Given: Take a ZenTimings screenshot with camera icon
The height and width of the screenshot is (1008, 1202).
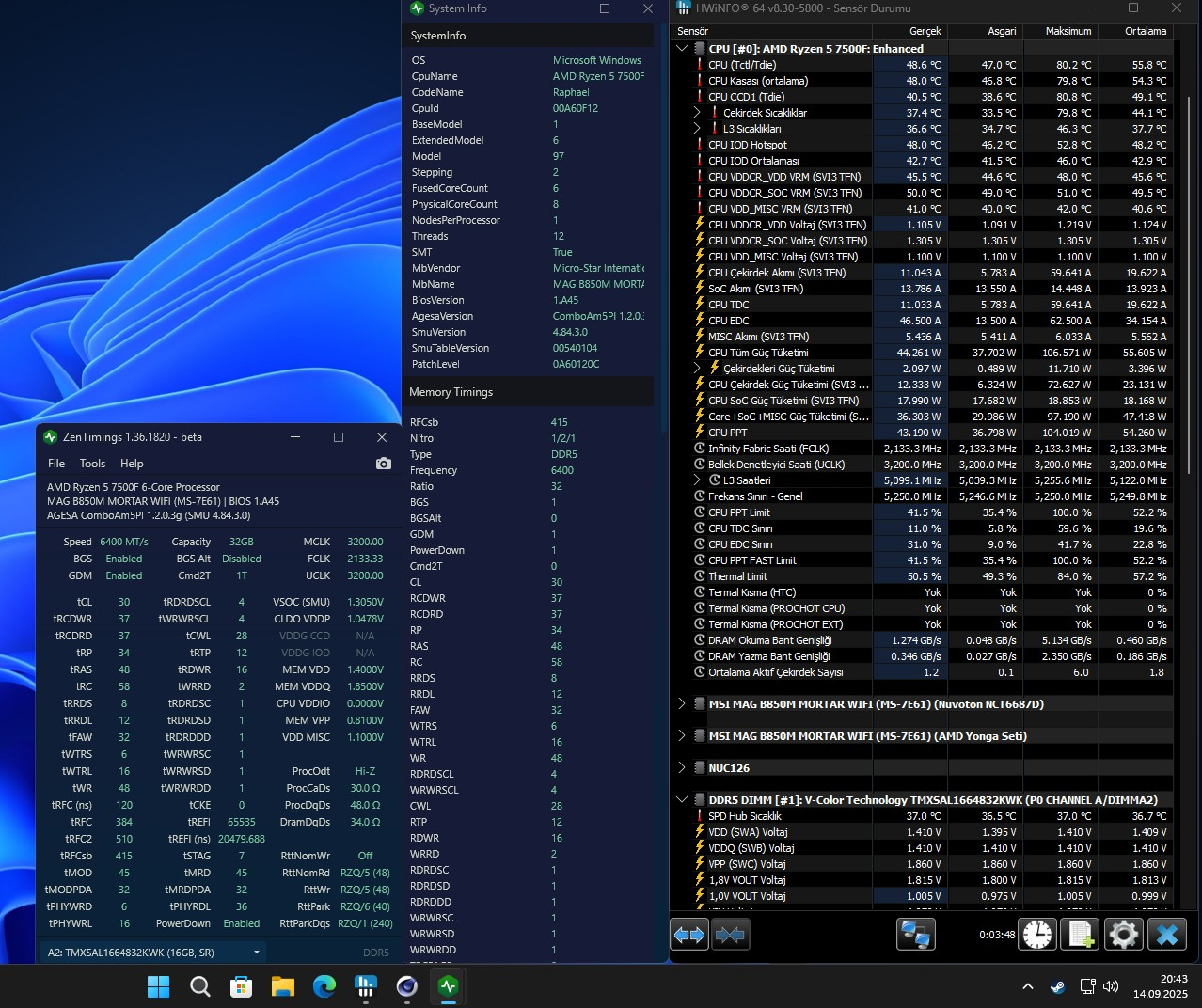Looking at the screenshot, I should [383, 464].
